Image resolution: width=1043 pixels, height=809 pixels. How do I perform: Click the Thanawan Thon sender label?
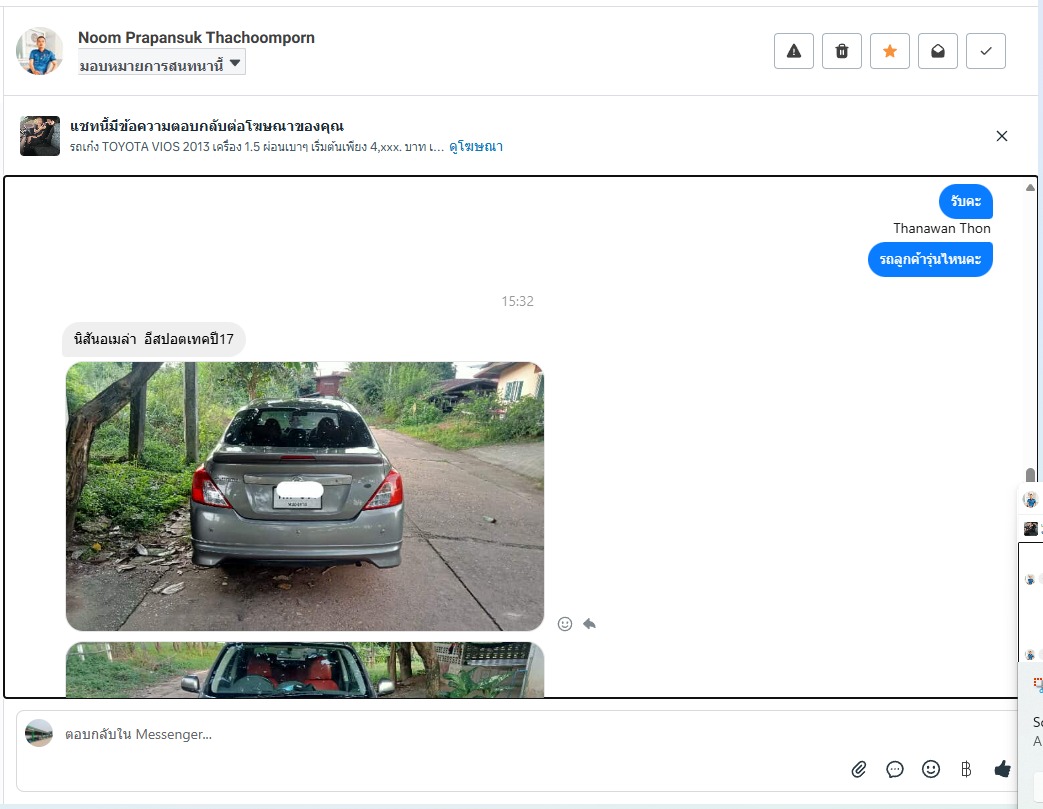coord(942,228)
